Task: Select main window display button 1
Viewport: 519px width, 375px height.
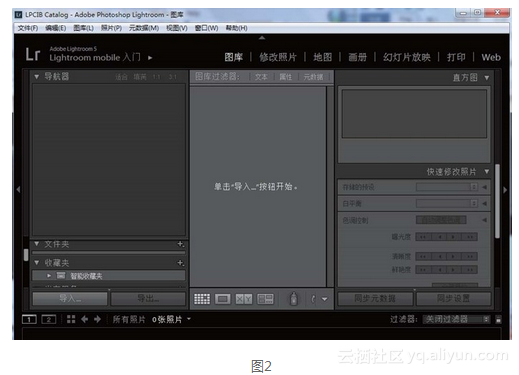Action: [29, 319]
